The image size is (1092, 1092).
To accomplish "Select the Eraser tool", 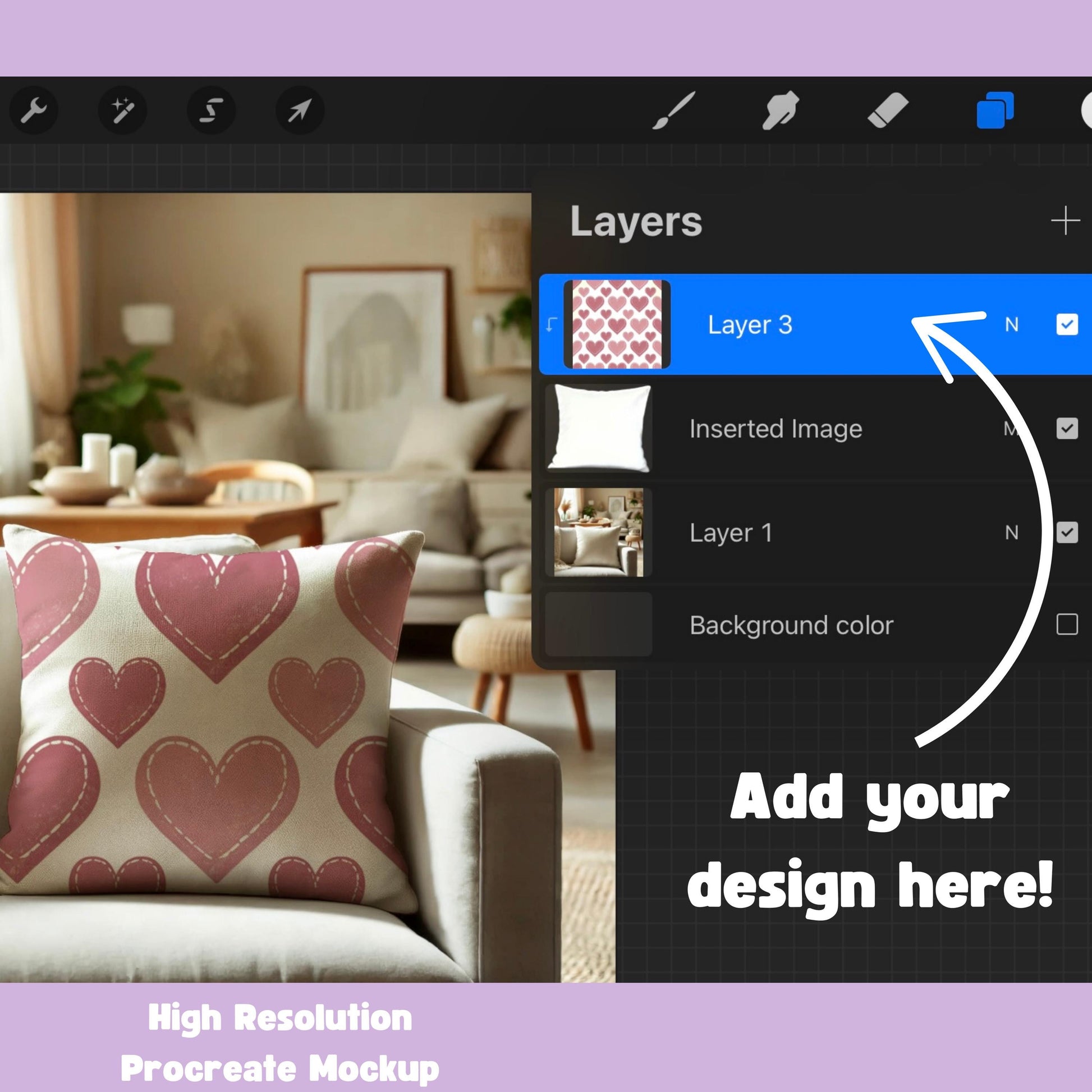I will [887, 111].
